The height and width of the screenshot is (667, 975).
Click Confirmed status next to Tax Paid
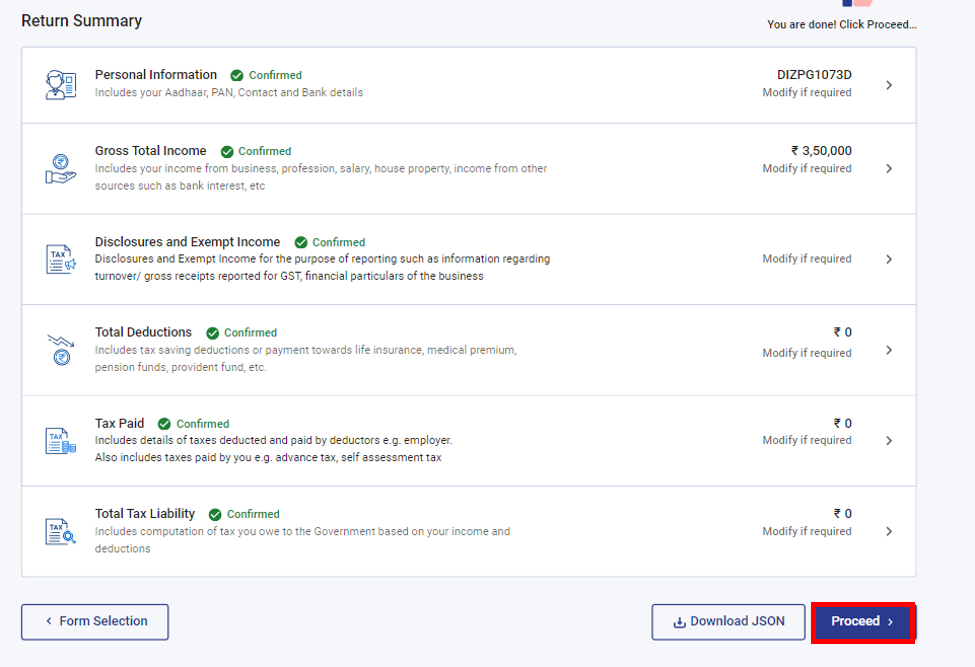pos(203,424)
